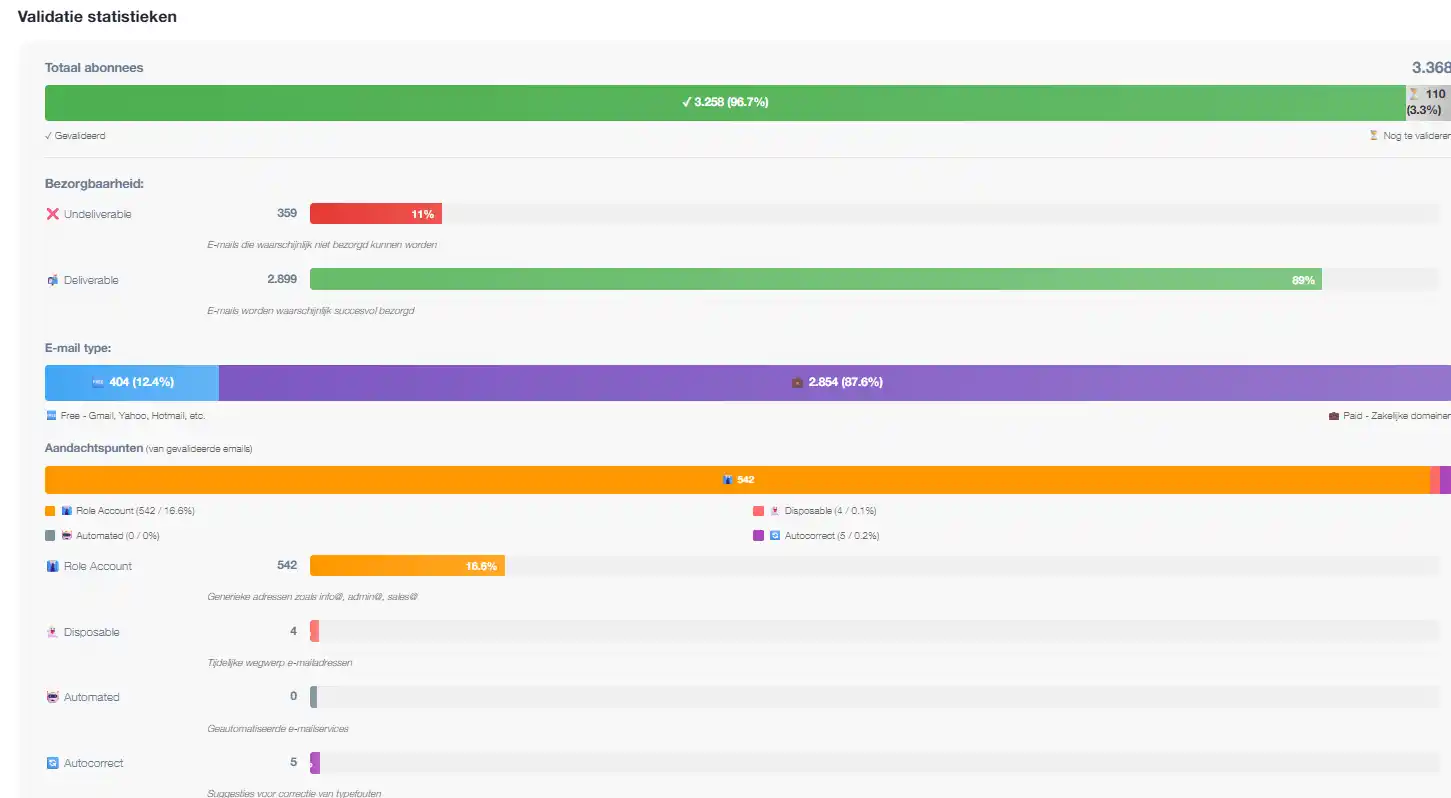Click the hourglass icon above the 110 count
The height and width of the screenshot is (798, 1451).
[x=1414, y=94]
